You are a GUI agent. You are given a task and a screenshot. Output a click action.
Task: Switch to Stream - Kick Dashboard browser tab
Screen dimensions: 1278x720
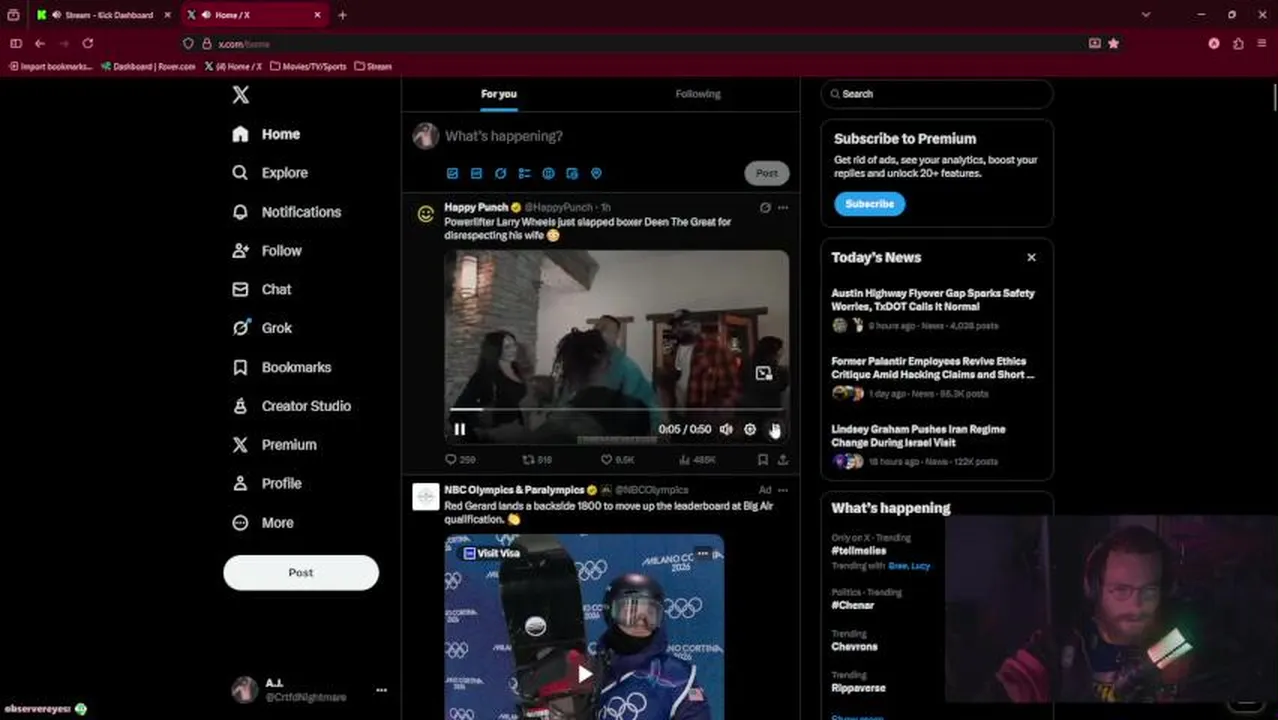(104, 15)
